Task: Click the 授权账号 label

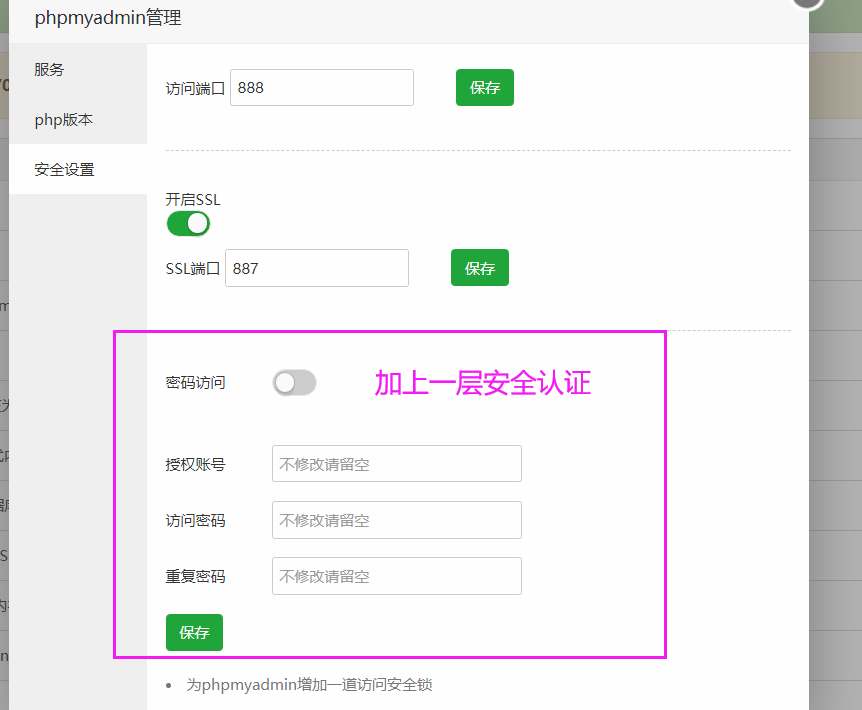Action: pos(195,464)
